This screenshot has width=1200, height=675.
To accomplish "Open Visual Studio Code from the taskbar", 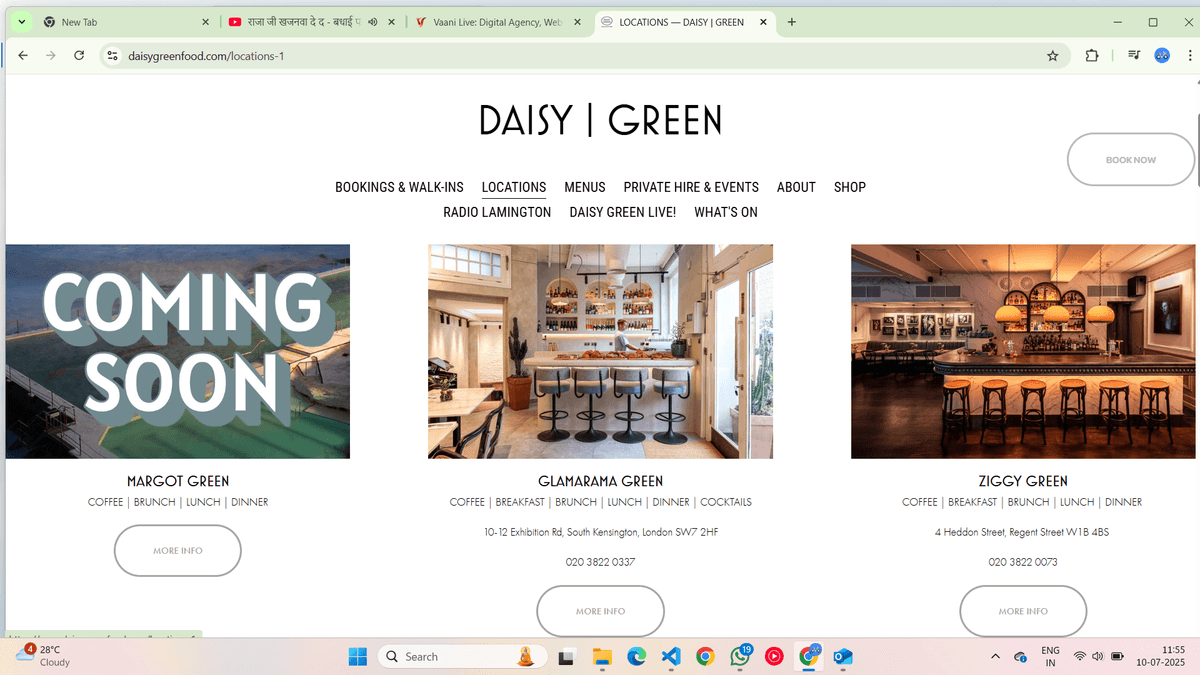I will pos(671,656).
